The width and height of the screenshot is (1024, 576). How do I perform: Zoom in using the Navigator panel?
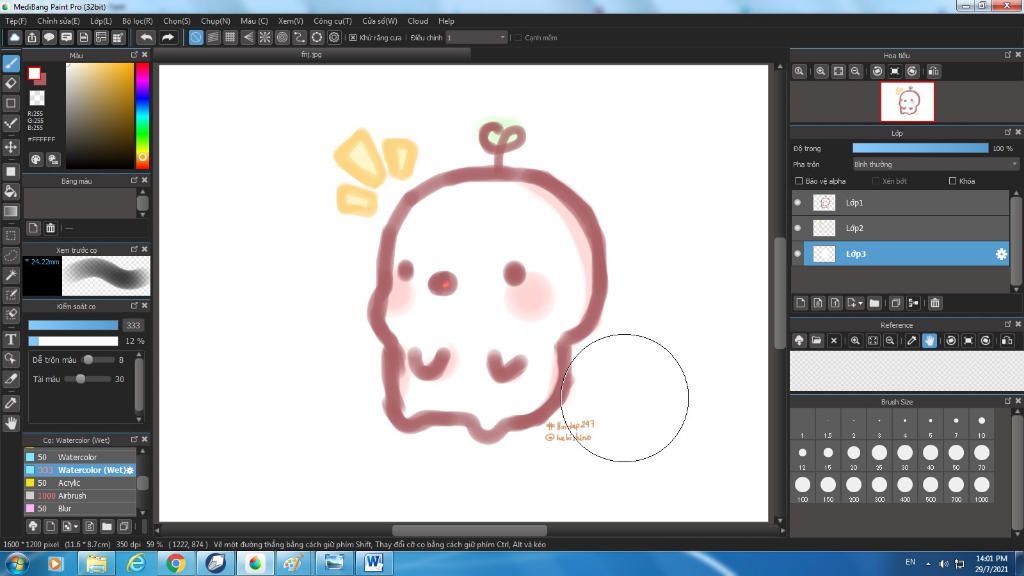[x=821, y=71]
